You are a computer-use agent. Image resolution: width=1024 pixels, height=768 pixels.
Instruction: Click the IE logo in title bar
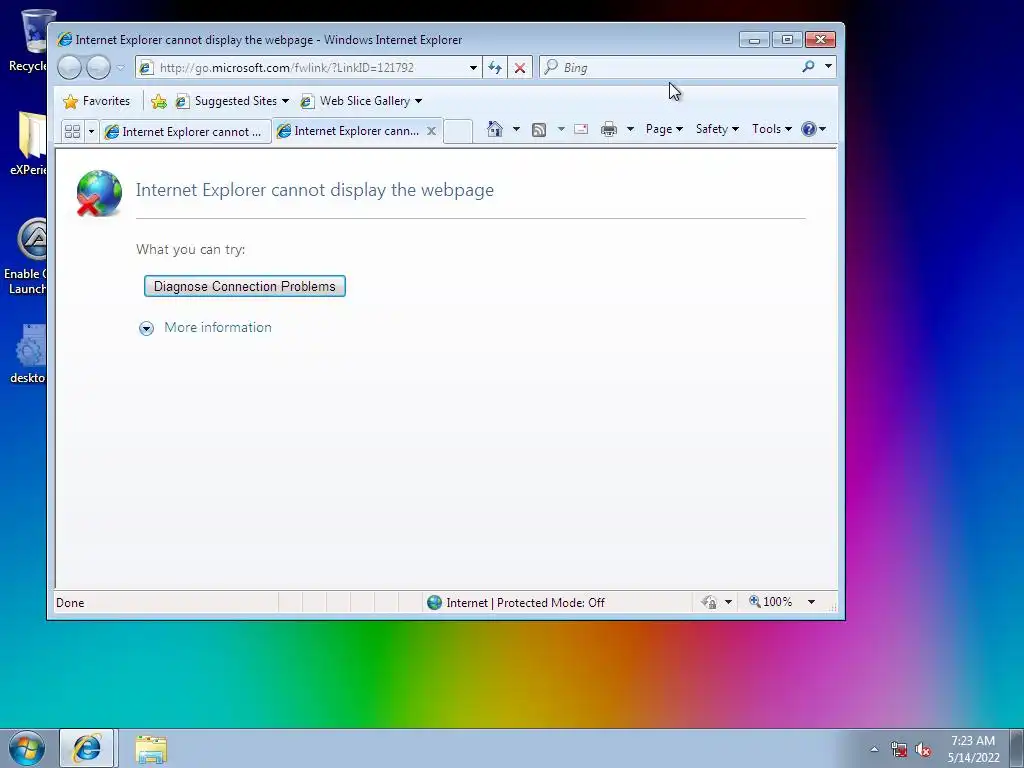(x=64, y=39)
